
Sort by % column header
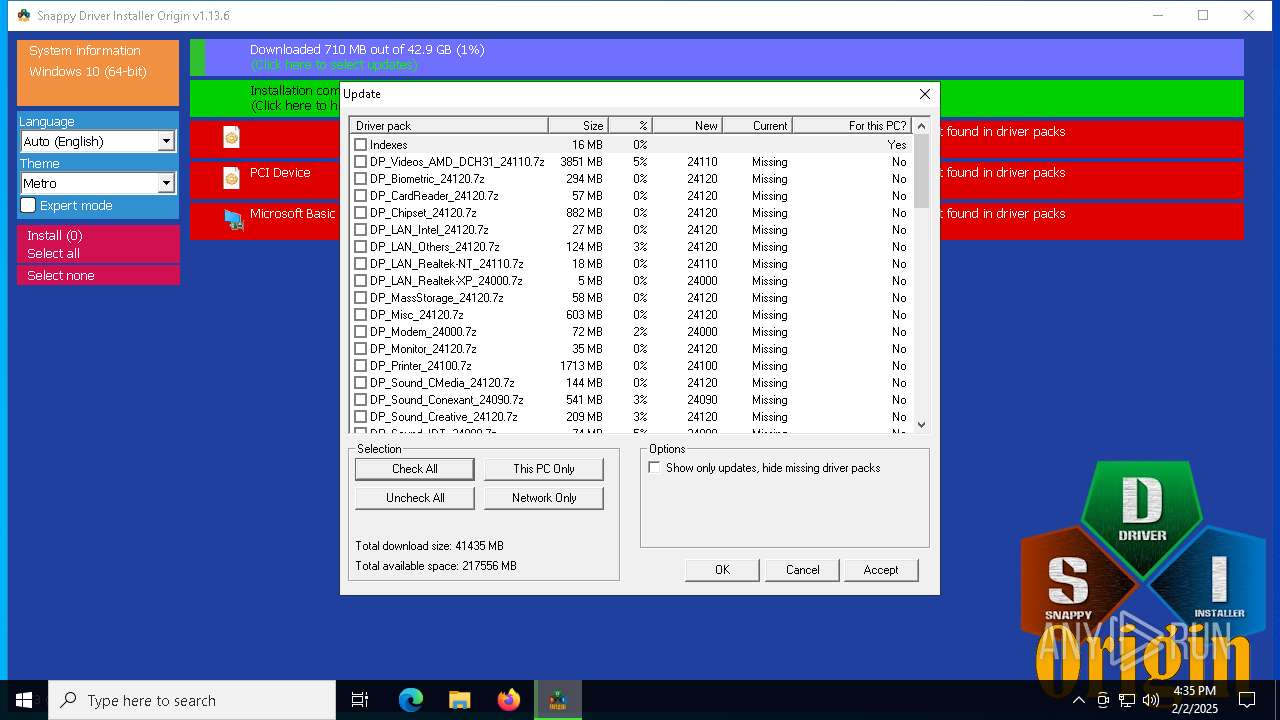pos(630,125)
